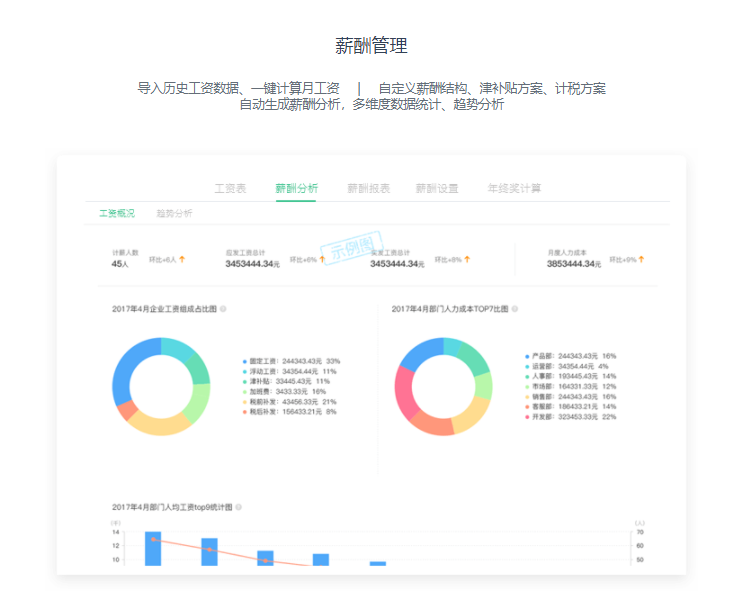Screen dimensions: 749x605
Task: Click the 浮动工资 legend entry
Action: (289, 371)
